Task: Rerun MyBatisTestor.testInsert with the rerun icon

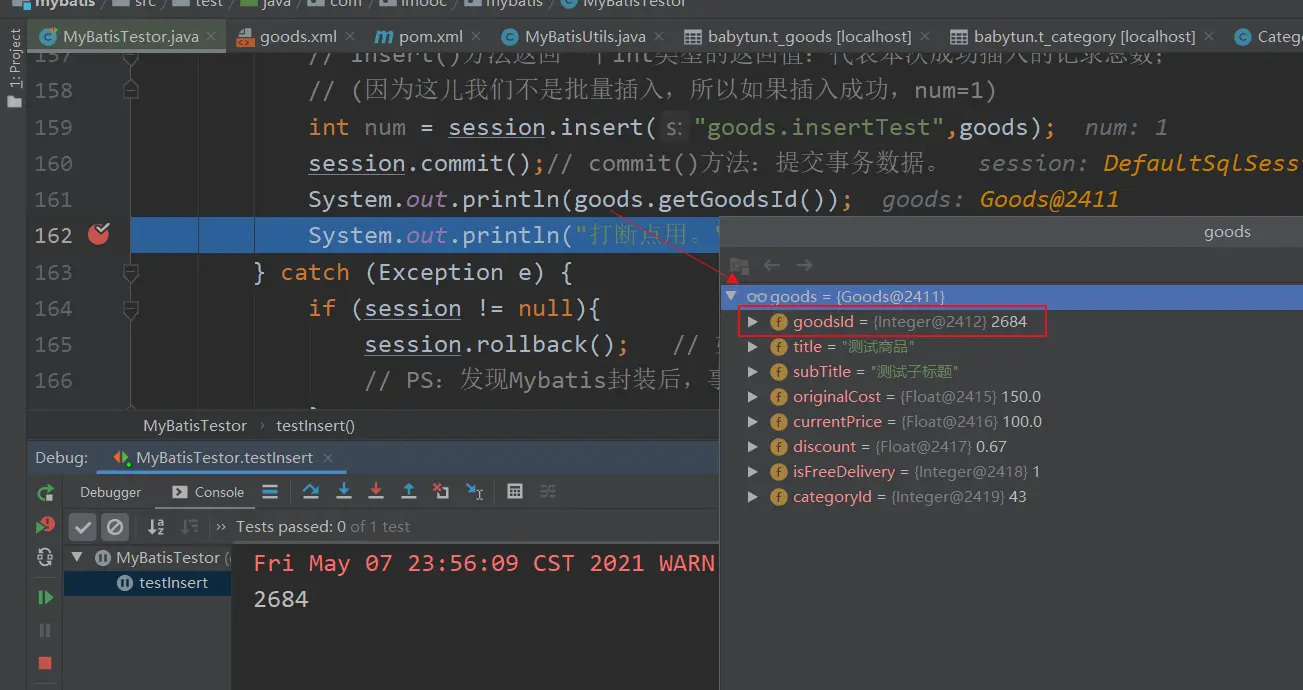Action: click(x=45, y=492)
